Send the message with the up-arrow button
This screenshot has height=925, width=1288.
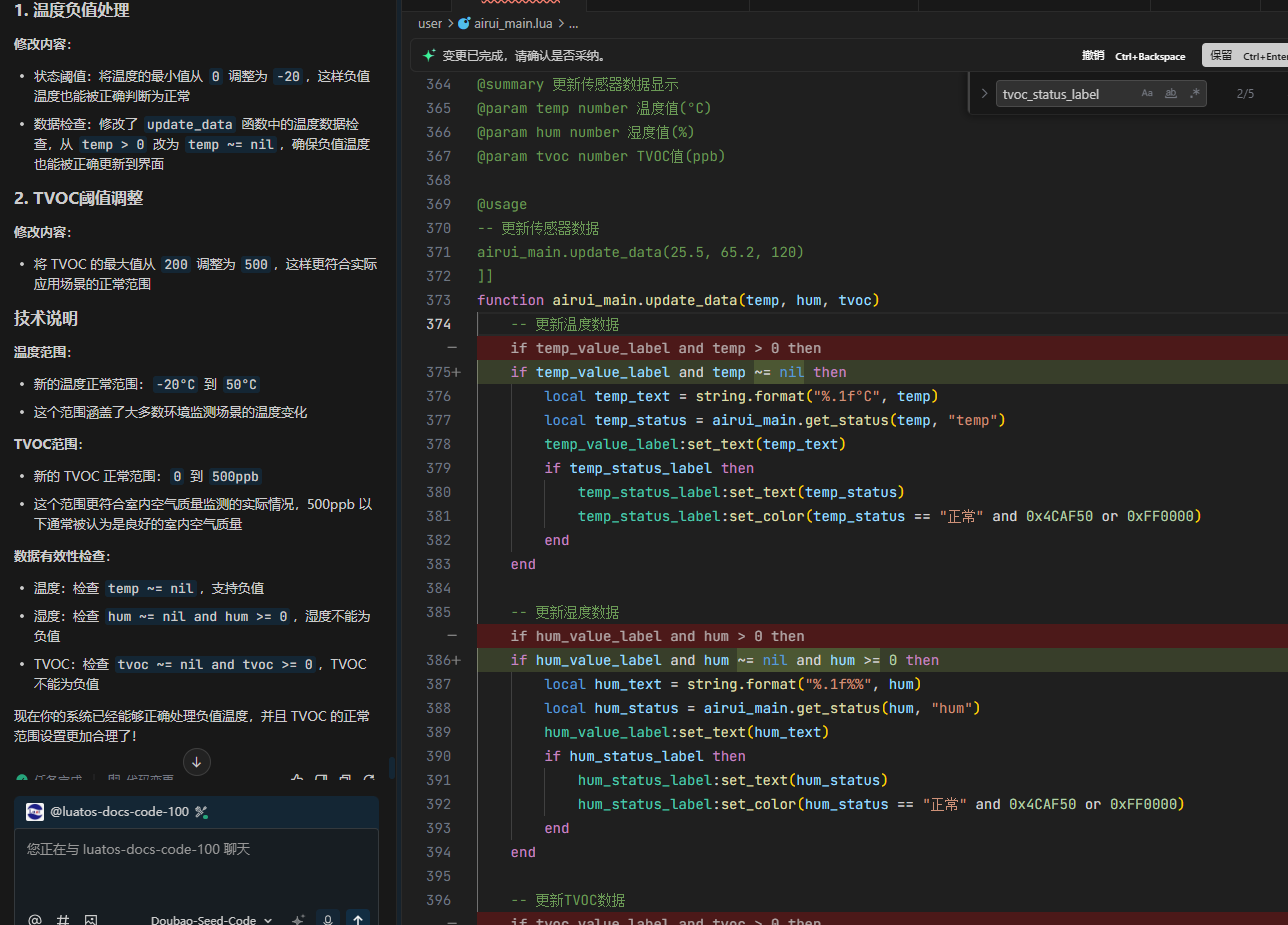coord(358,919)
